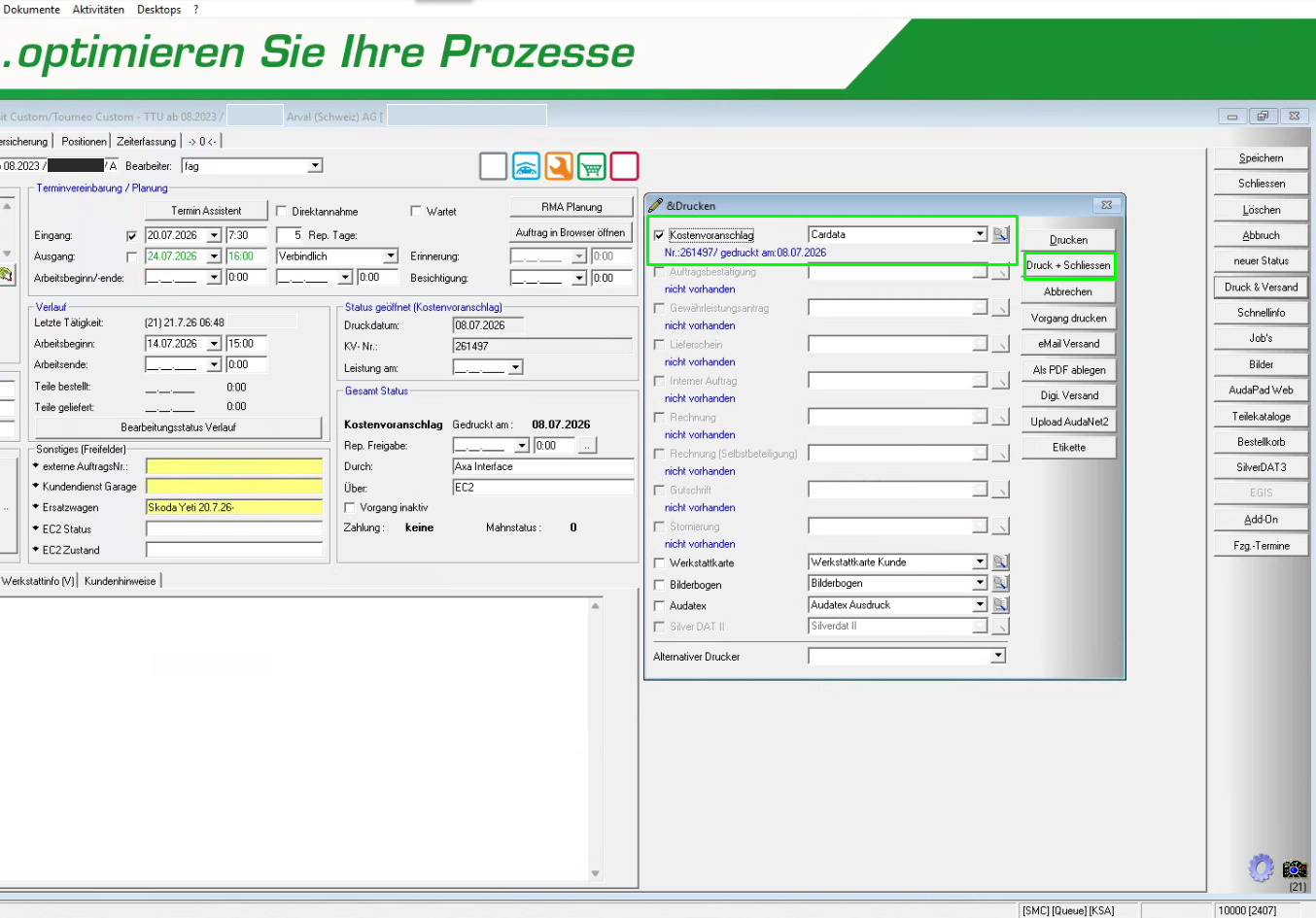Click Auftrag in Browser öffnen
Viewport: 1316px width, 918px height.
[x=571, y=233]
